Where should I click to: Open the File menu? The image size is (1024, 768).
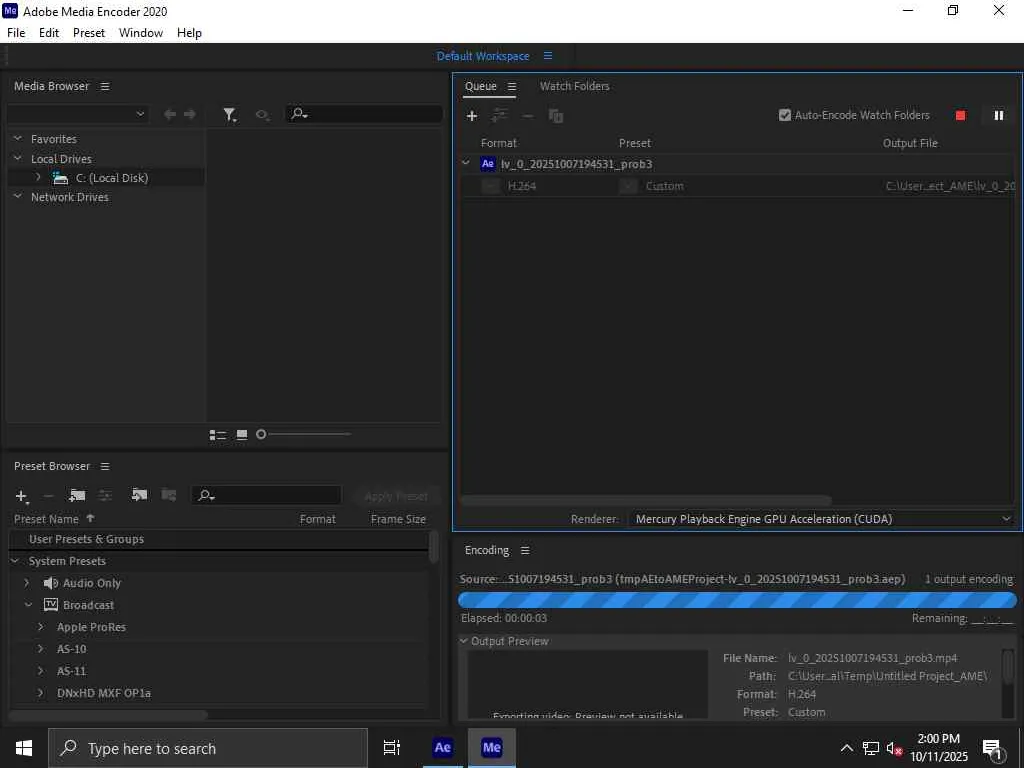pyautogui.click(x=16, y=33)
